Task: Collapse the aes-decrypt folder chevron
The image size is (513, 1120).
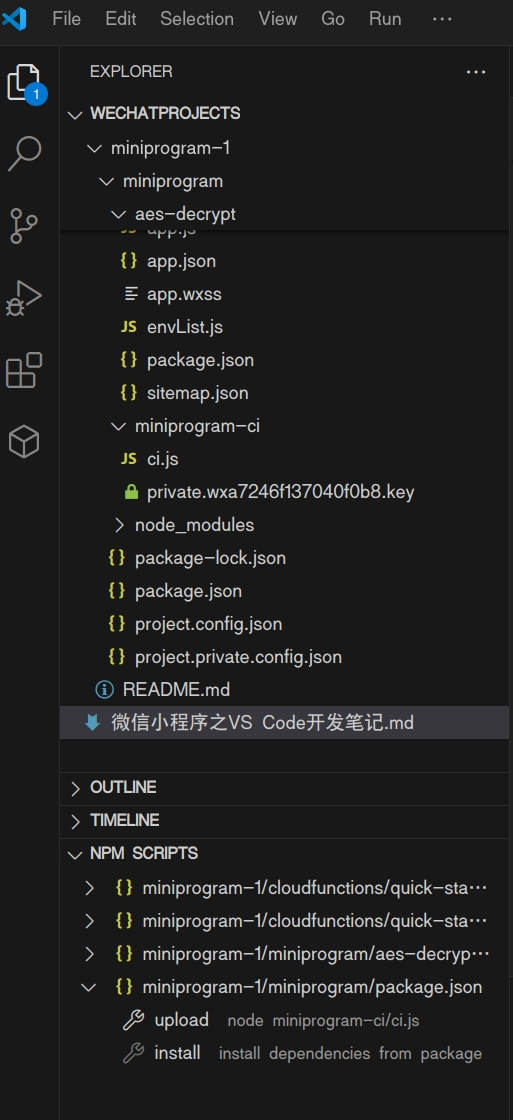Action: [x=119, y=214]
